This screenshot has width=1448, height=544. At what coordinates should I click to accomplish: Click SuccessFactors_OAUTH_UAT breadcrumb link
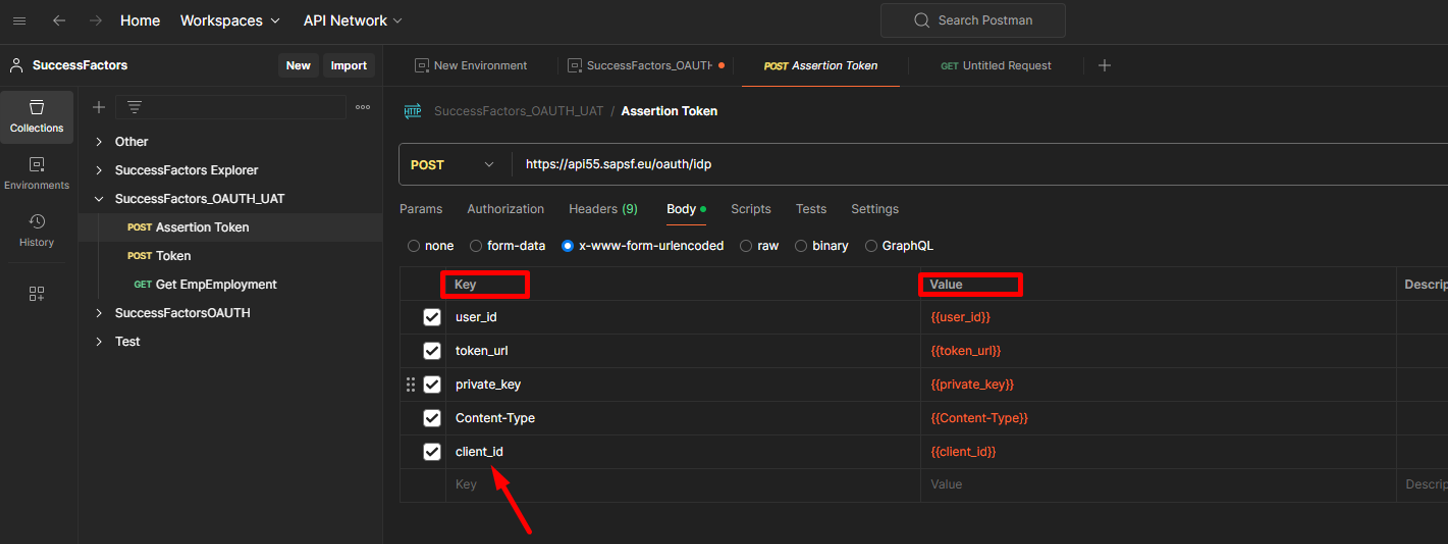tap(519, 111)
